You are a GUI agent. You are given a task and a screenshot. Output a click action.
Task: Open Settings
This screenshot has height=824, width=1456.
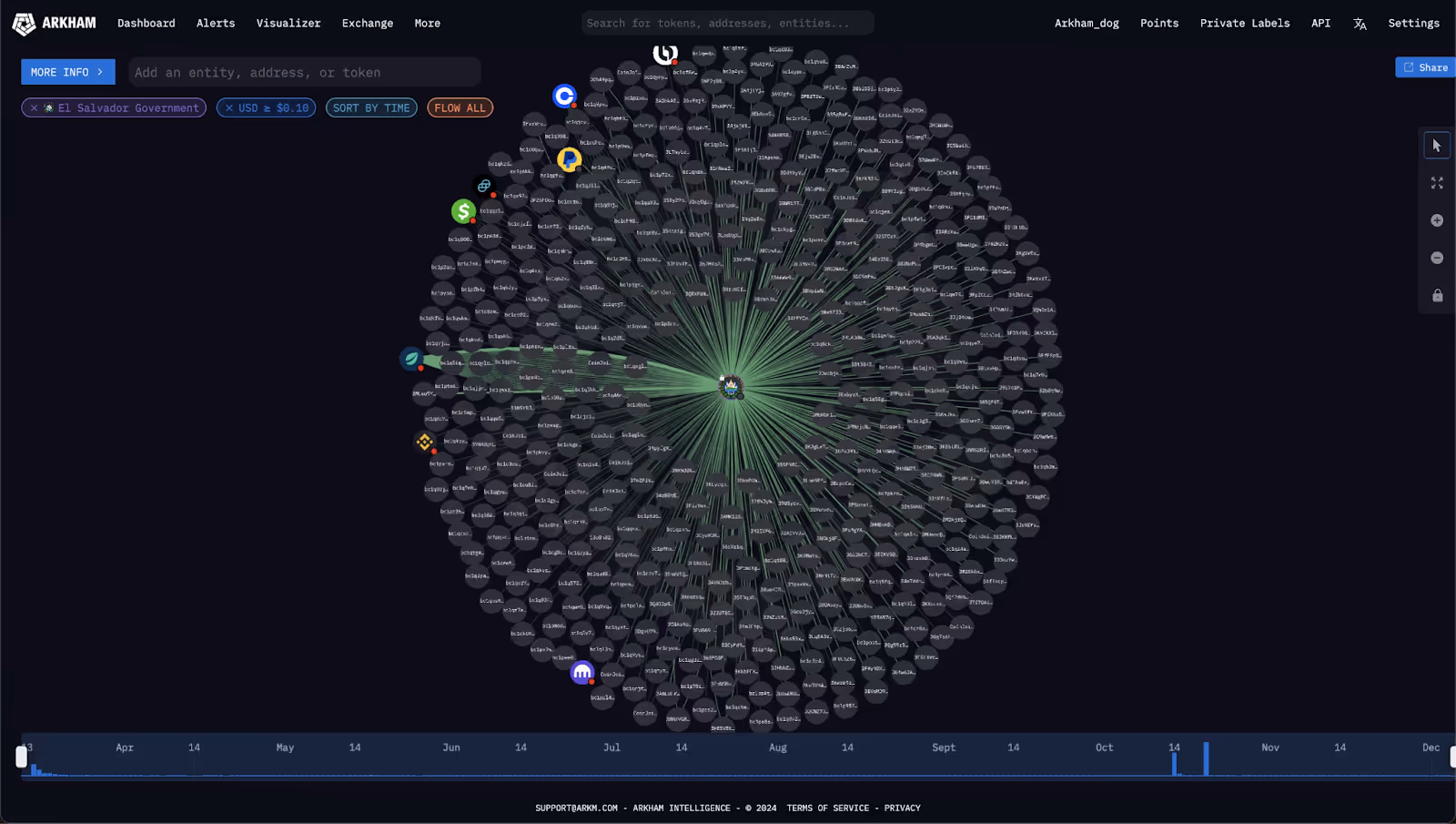pos(1413,24)
